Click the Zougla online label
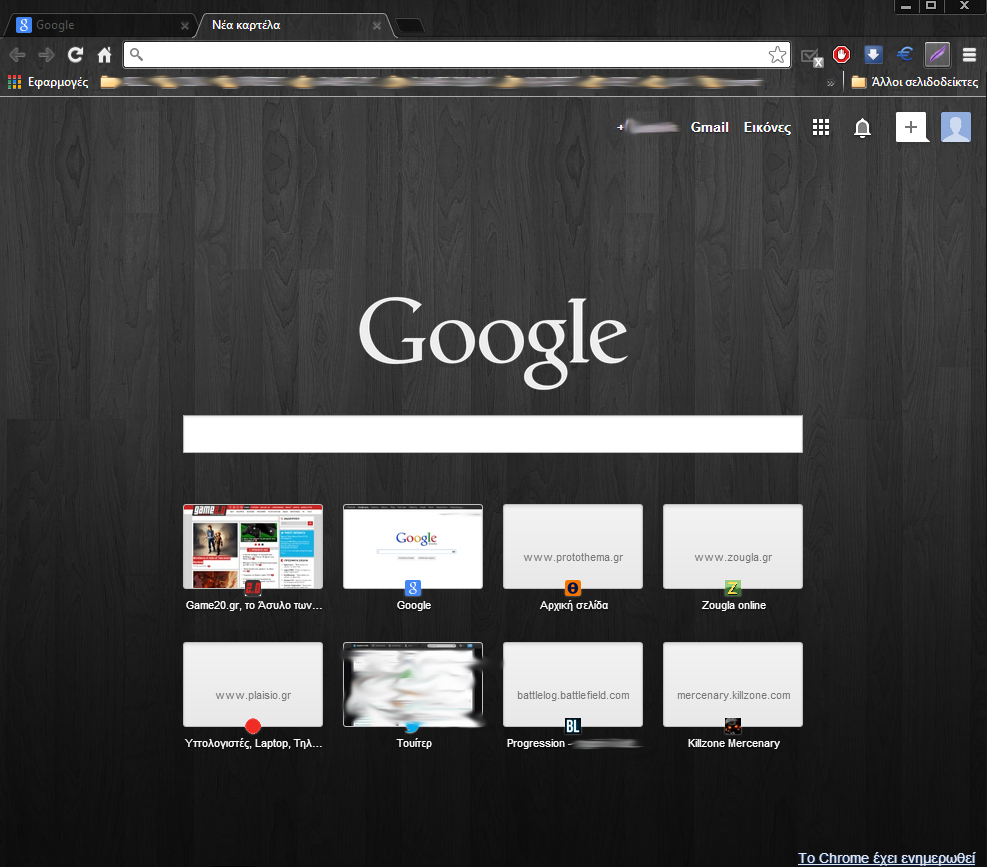 tap(733, 605)
